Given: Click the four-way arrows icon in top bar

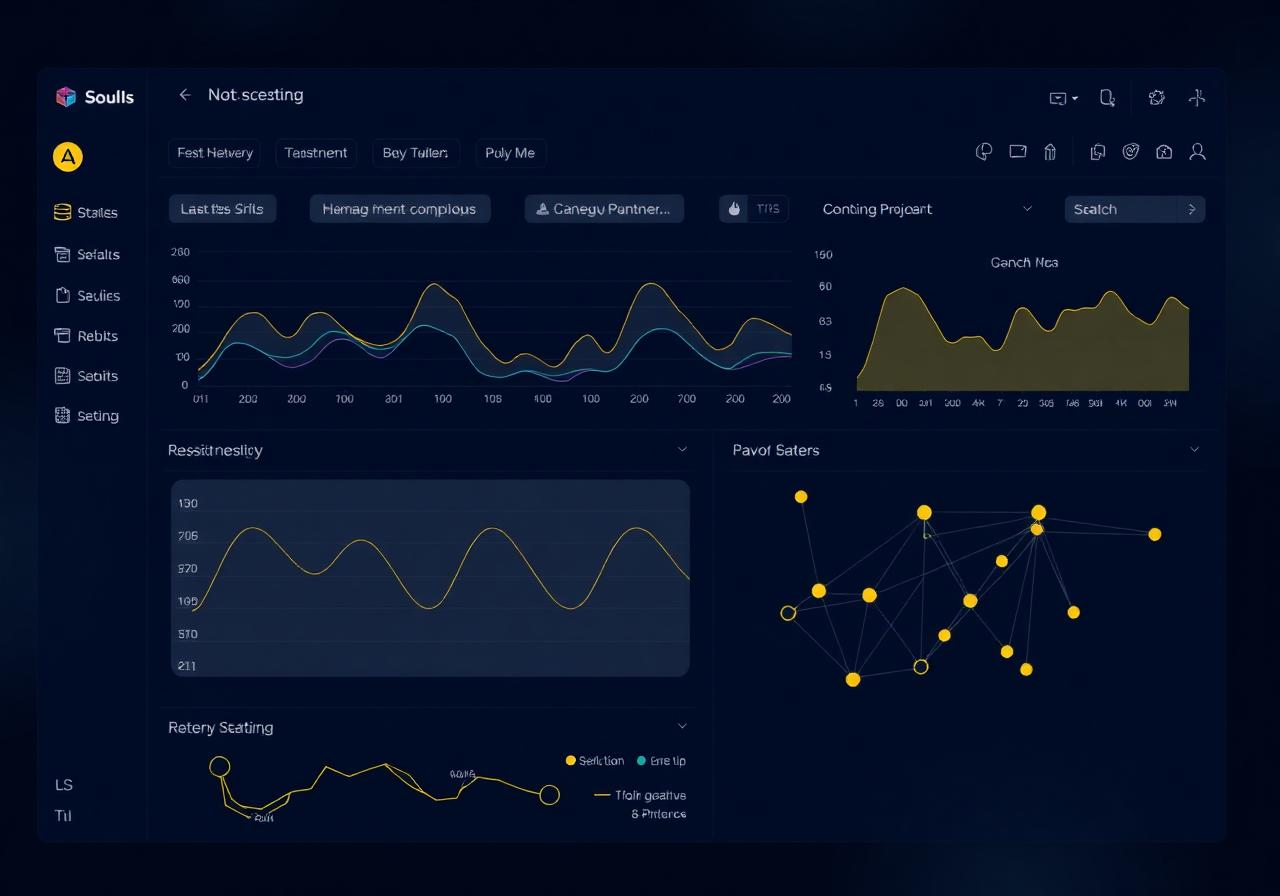Looking at the screenshot, I should coord(1197,97).
